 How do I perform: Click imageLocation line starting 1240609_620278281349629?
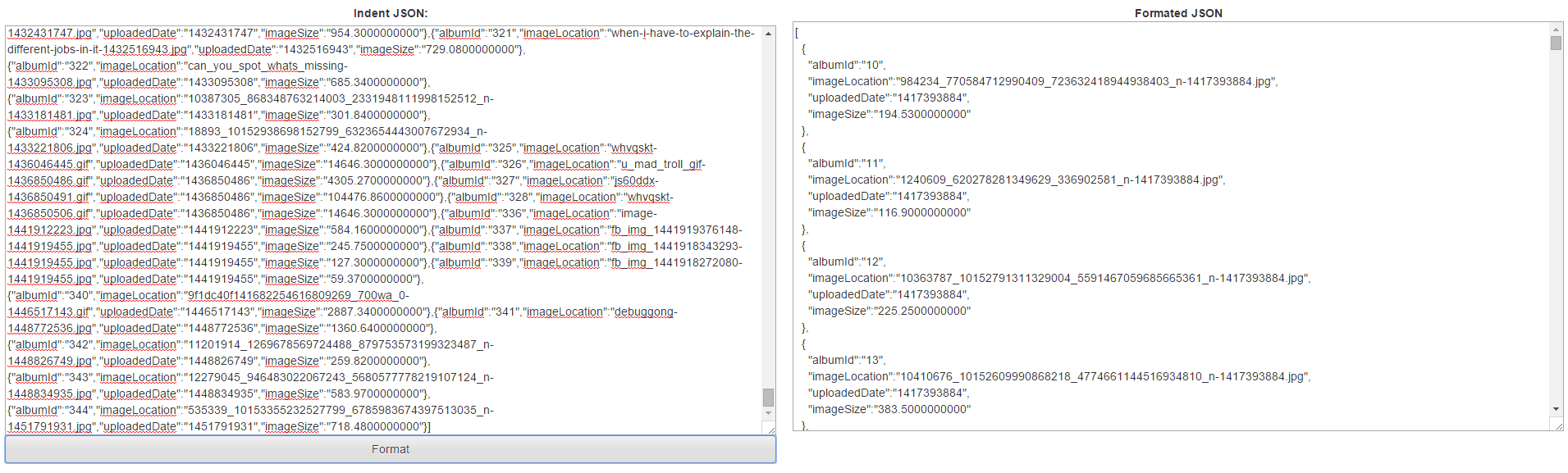point(1017,180)
